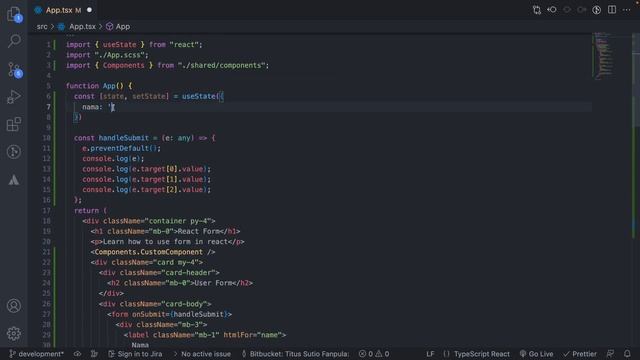Viewport: 640px width, 360px height.
Task: Change the LF end-of-line sequence
Action: click(430, 354)
